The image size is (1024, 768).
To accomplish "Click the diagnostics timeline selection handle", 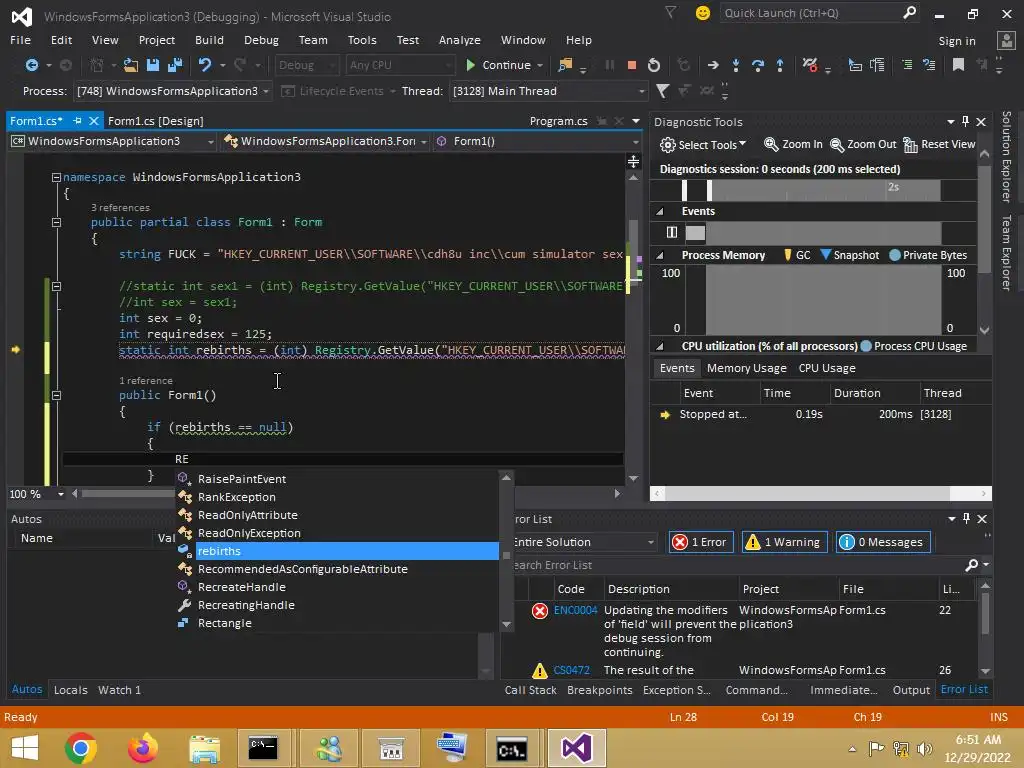I will (709, 190).
